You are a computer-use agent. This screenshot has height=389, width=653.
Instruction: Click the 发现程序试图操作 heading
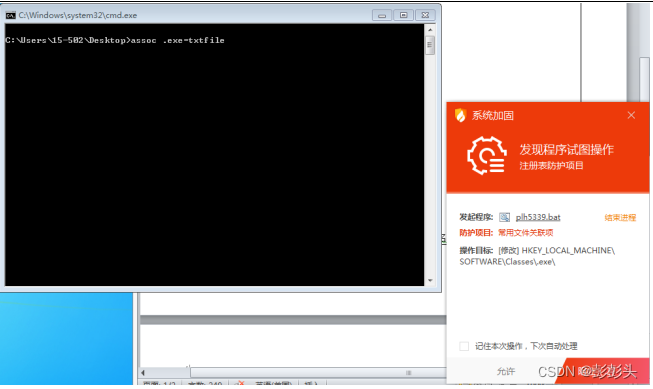[566, 150]
